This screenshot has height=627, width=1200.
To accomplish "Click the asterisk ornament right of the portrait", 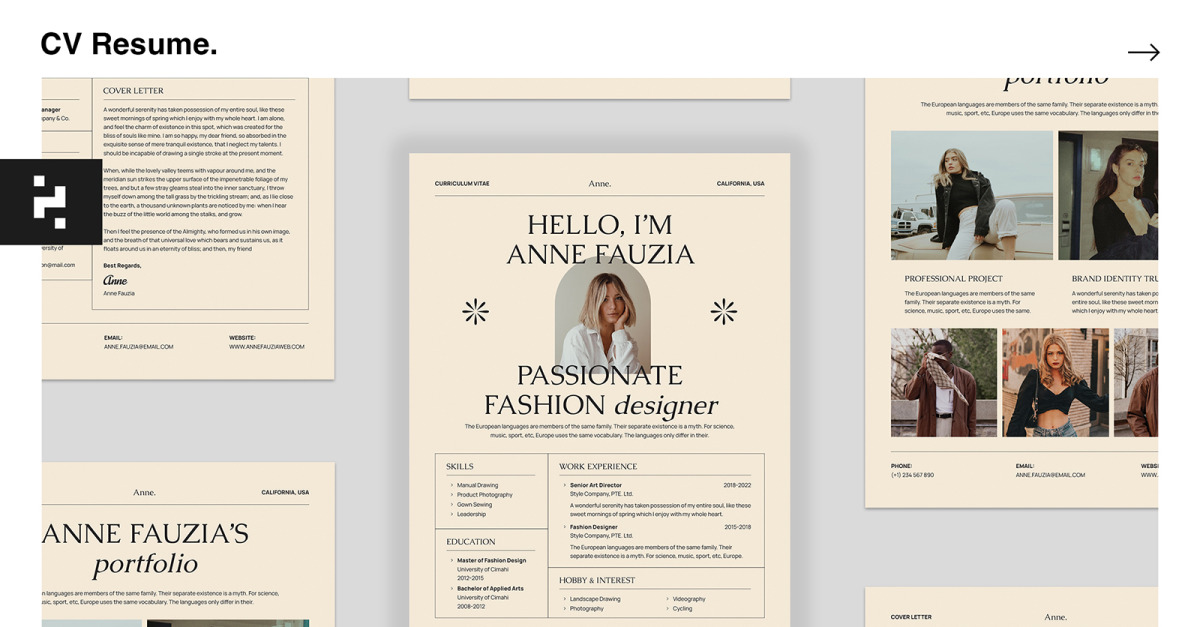I will pos(723,311).
